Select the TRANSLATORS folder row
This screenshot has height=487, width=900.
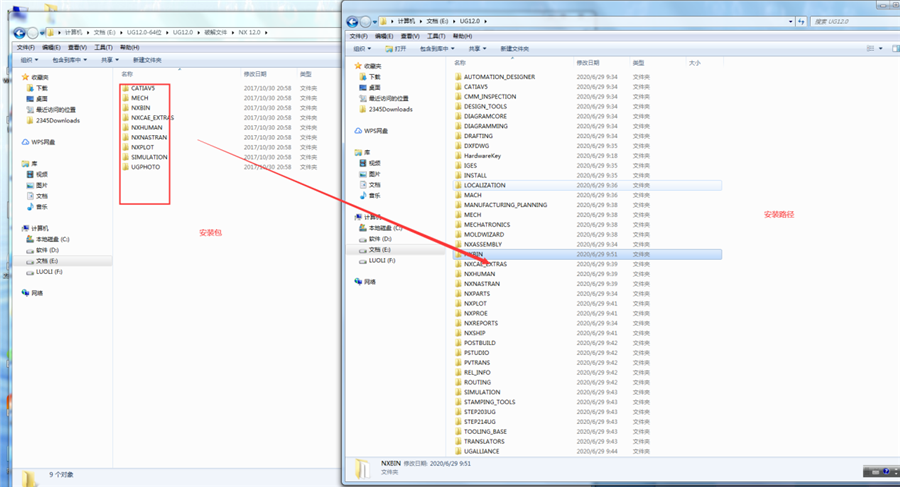pyautogui.click(x=587, y=441)
